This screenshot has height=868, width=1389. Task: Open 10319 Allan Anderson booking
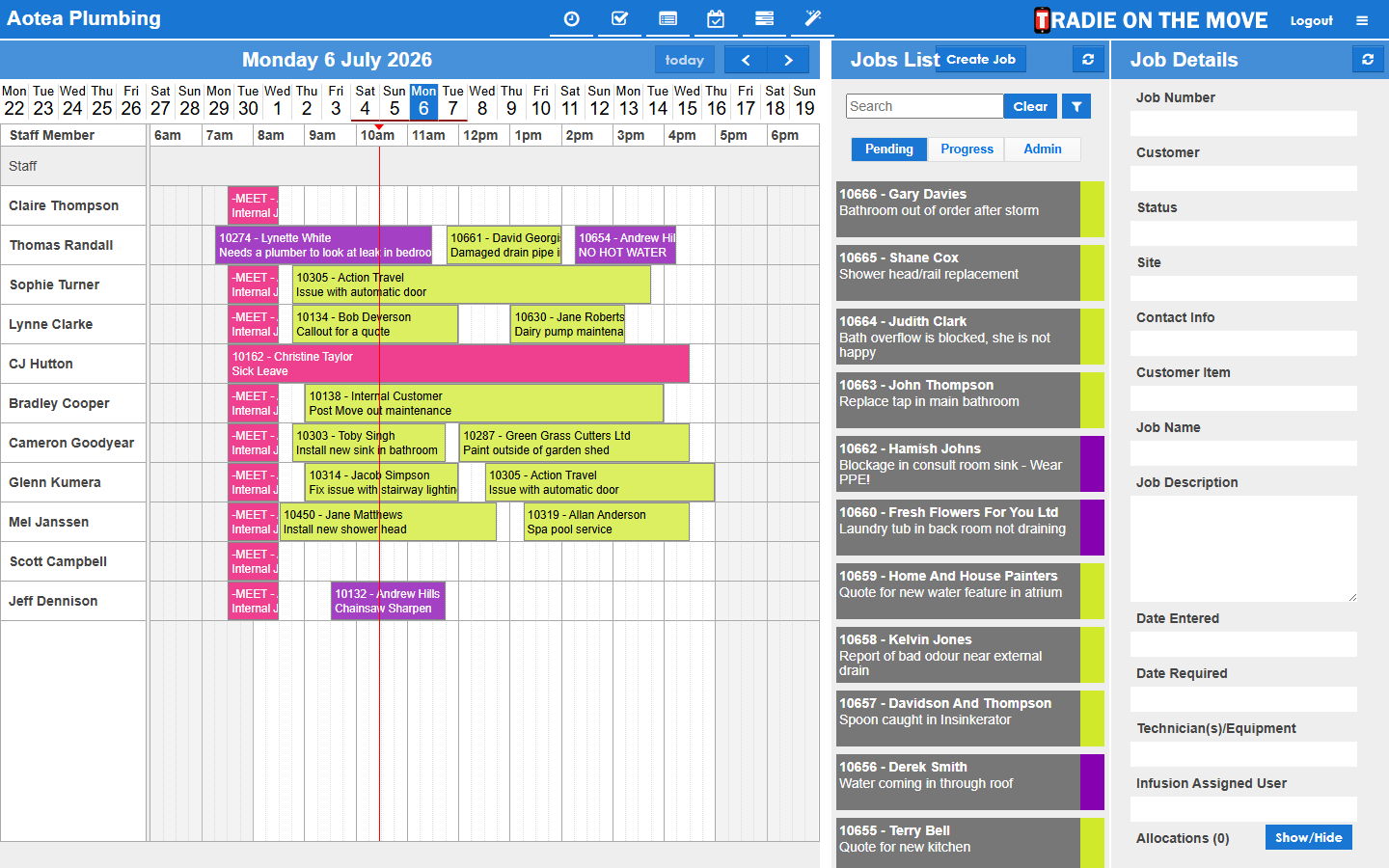[x=606, y=522]
